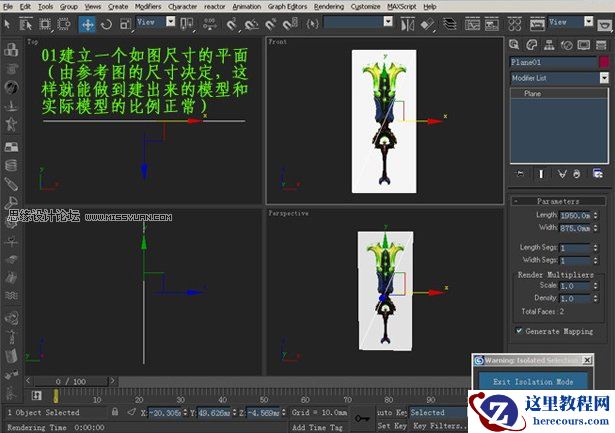Open the Modifiers menu
Screen dimensions: 615x433
[148, 7]
